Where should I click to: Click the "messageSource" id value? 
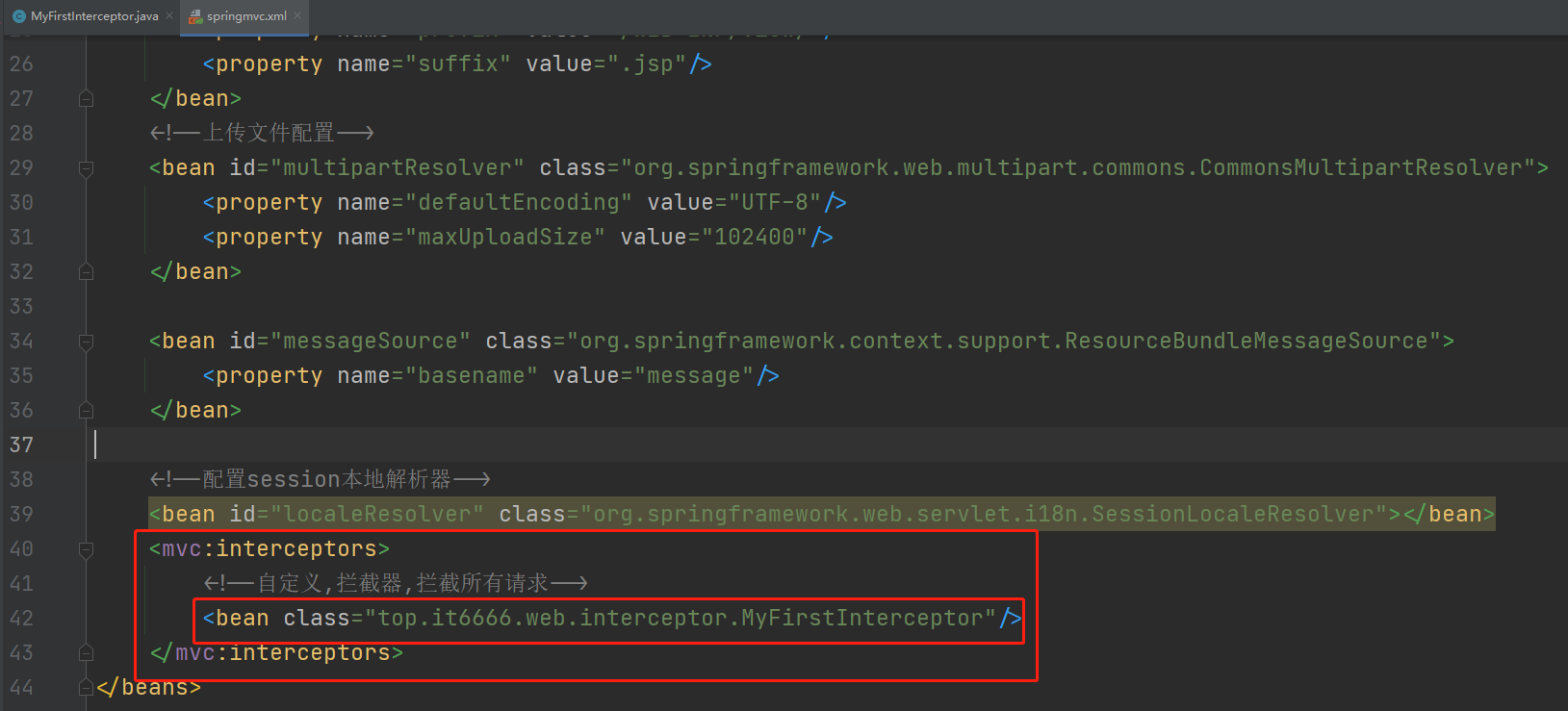click(x=371, y=341)
